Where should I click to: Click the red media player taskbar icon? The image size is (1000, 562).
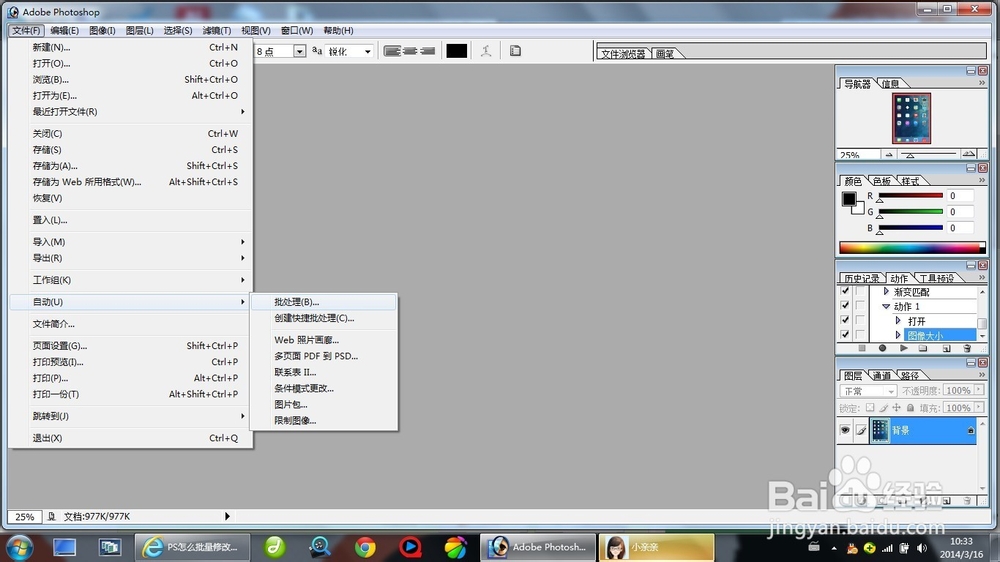(410, 547)
